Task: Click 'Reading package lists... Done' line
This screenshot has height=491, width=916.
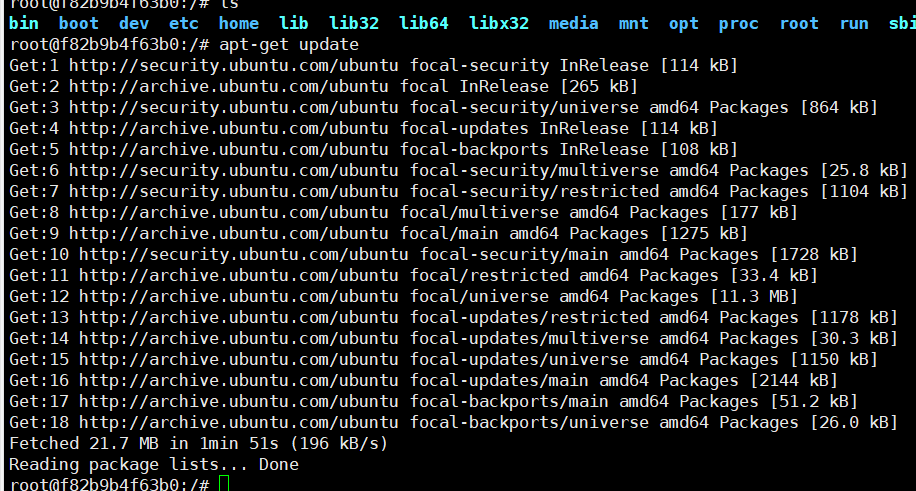Action: tap(154, 465)
